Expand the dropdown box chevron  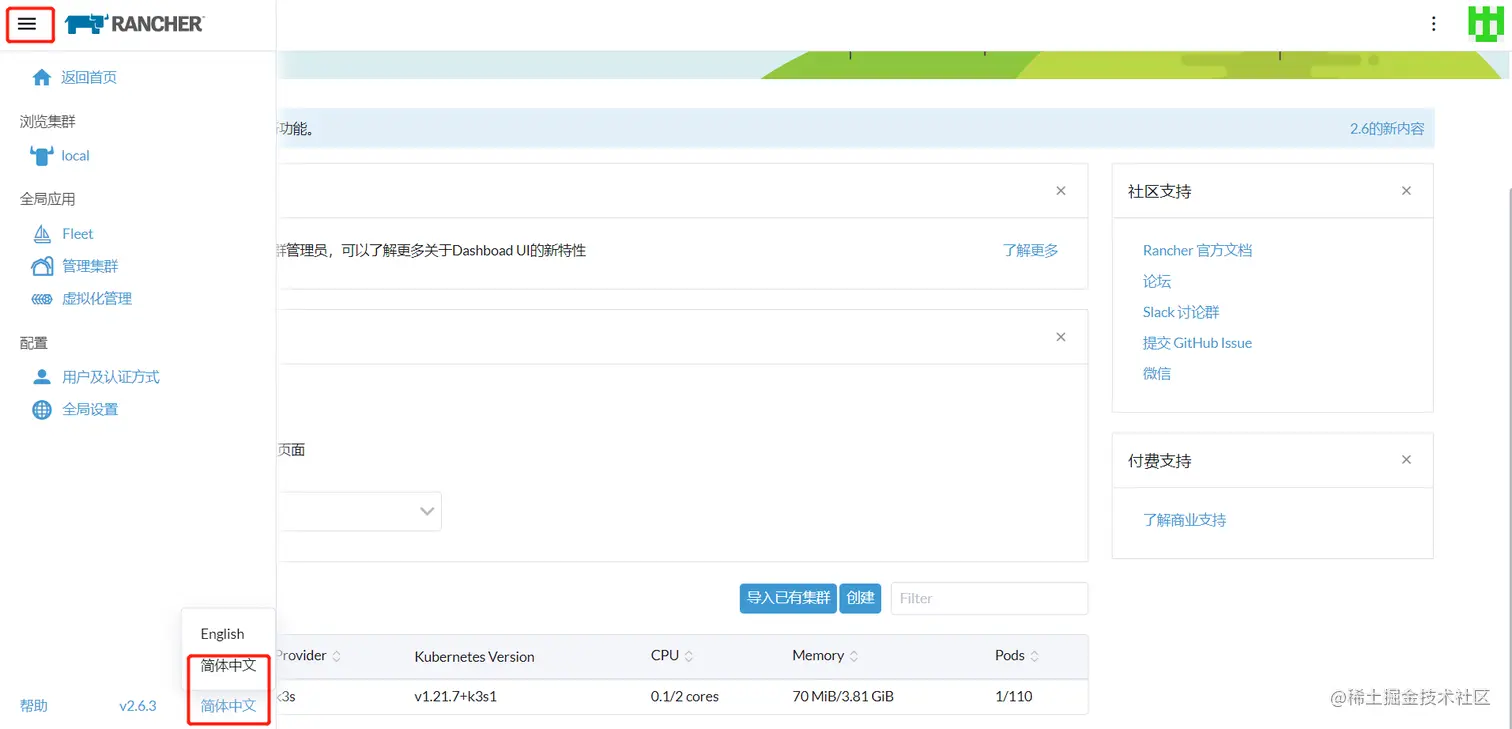[427, 511]
